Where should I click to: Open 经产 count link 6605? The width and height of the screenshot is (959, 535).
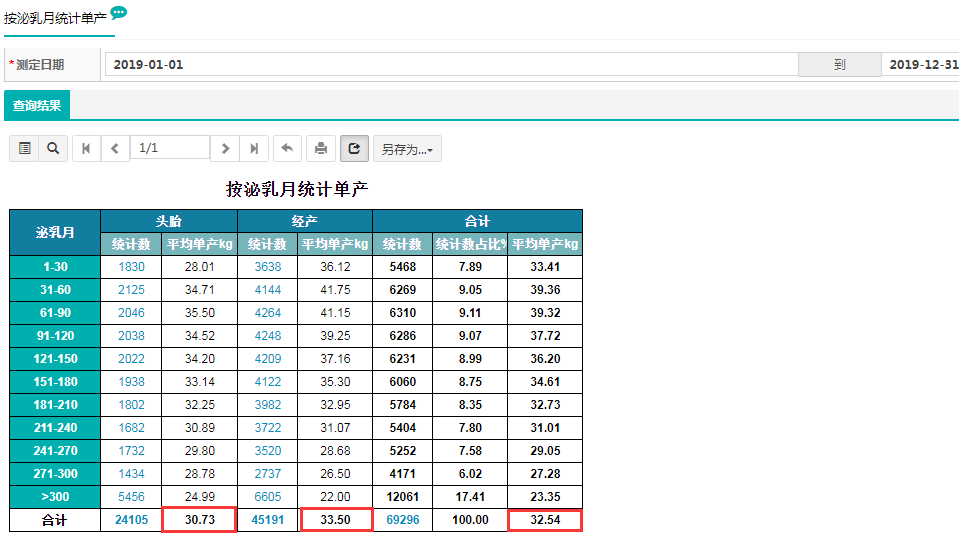(x=268, y=496)
